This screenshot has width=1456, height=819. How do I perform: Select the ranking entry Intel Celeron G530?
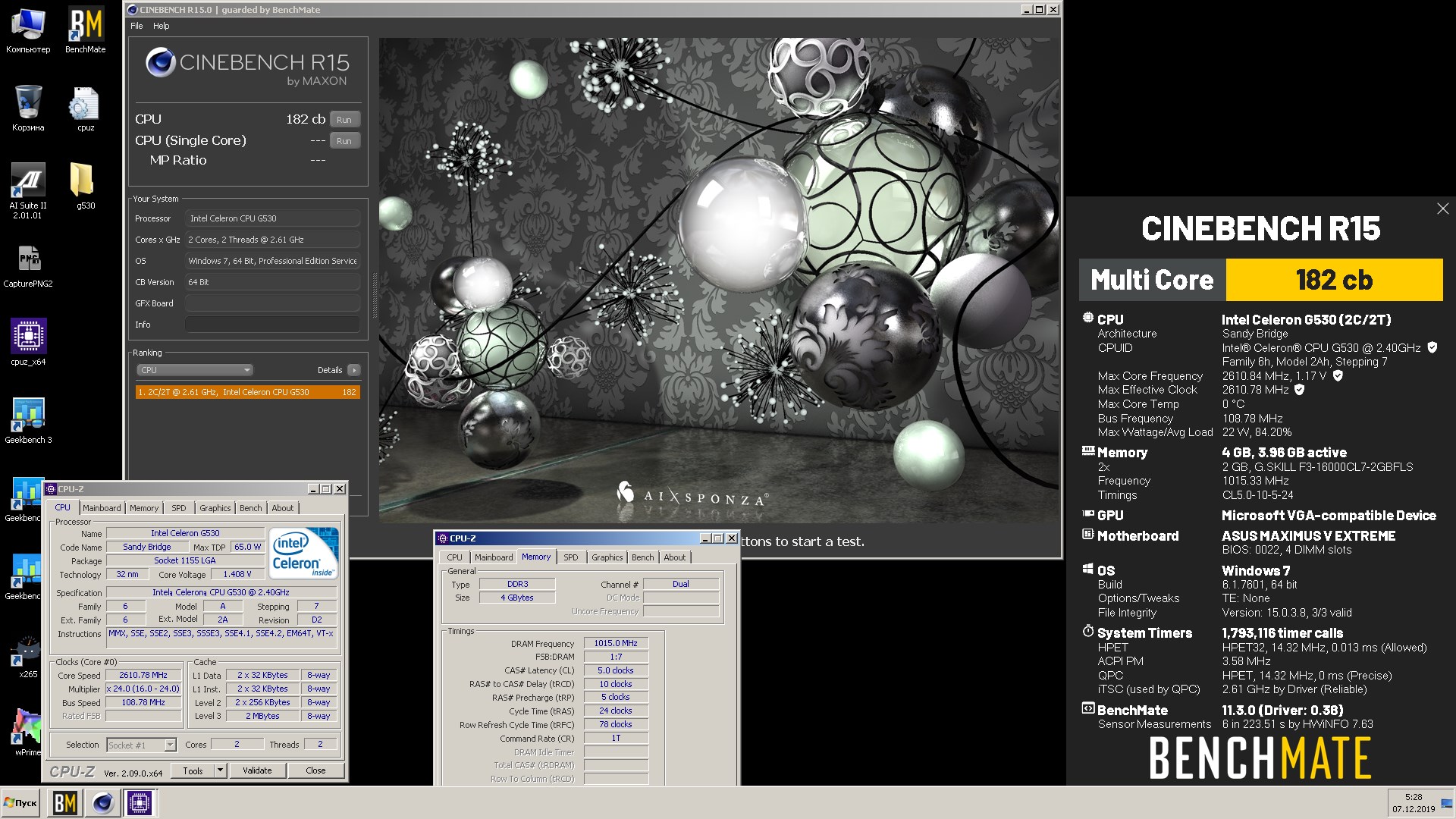click(247, 392)
